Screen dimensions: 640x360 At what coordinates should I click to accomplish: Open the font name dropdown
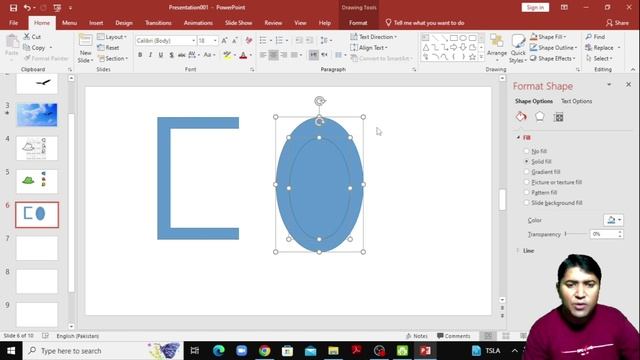click(193, 41)
